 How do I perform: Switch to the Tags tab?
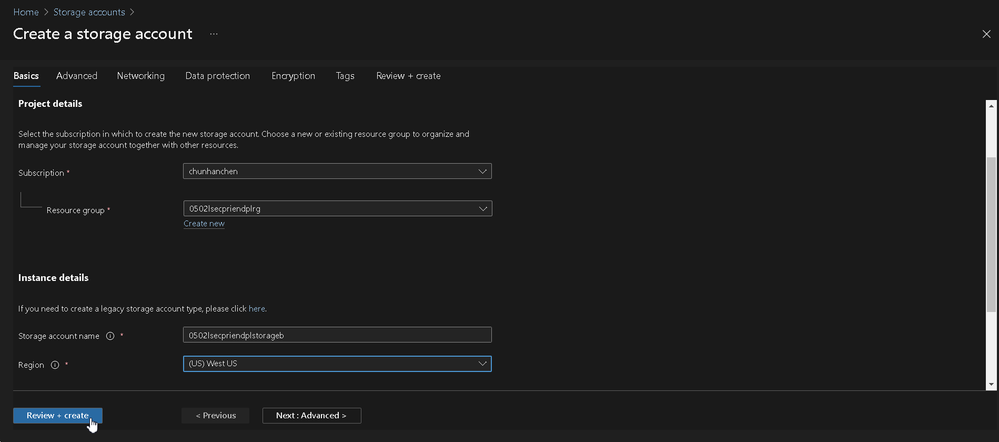click(345, 76)
